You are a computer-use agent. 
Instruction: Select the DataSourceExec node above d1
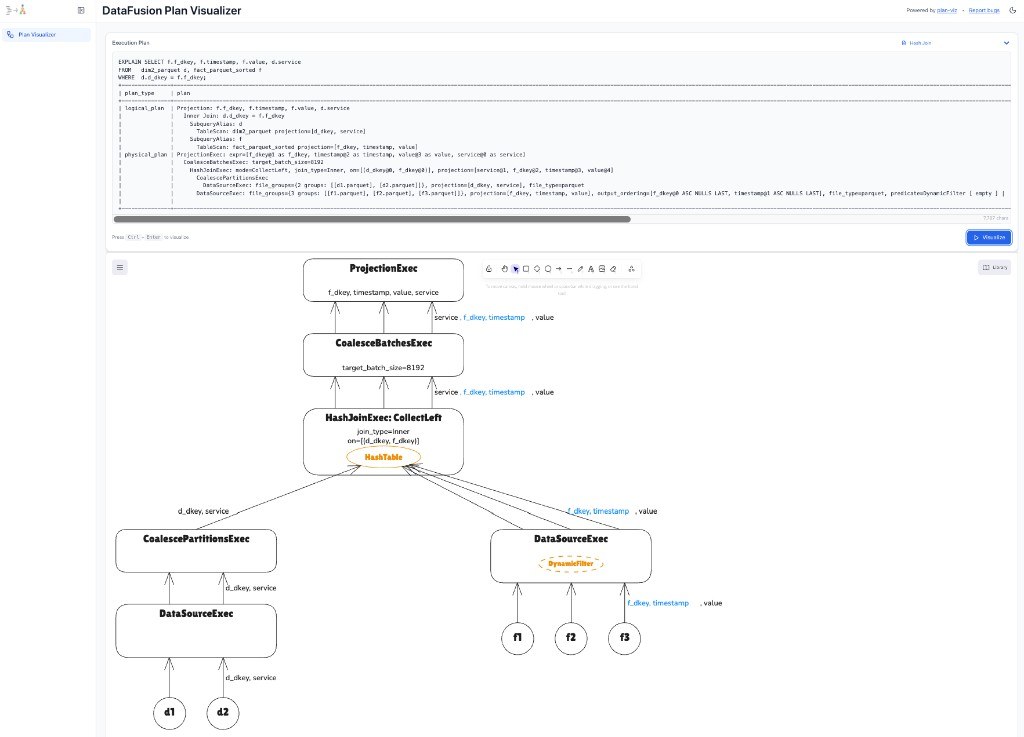tap(196, 631)
